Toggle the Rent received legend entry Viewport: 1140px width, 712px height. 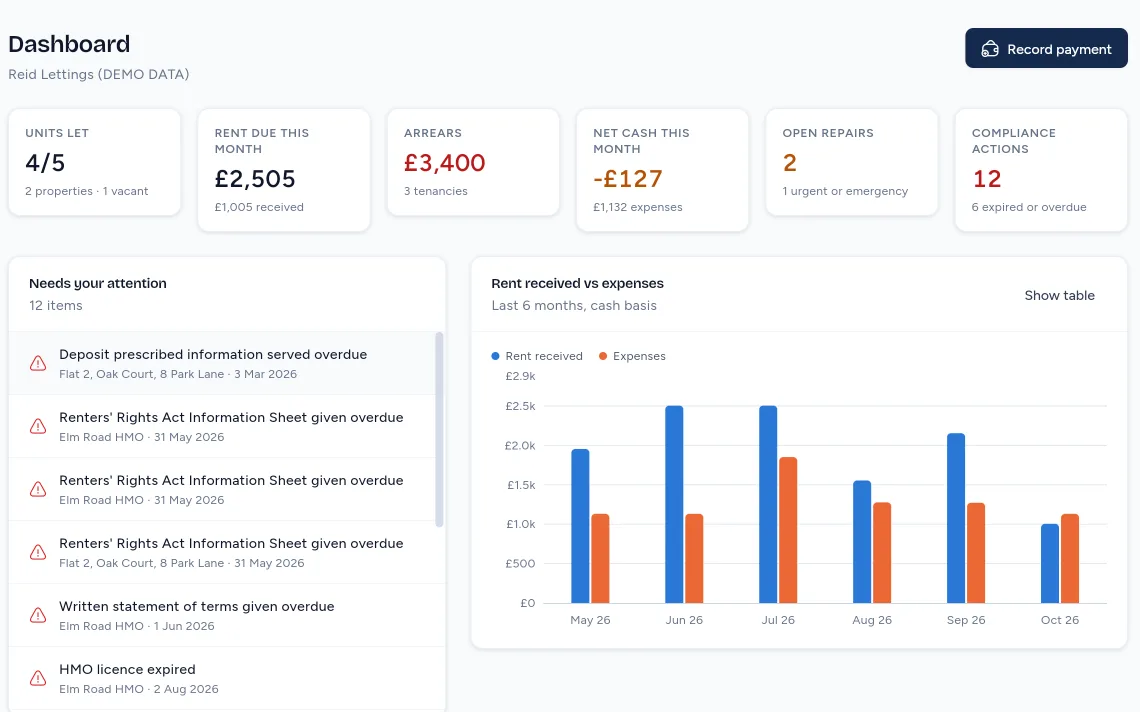[537, 356]
